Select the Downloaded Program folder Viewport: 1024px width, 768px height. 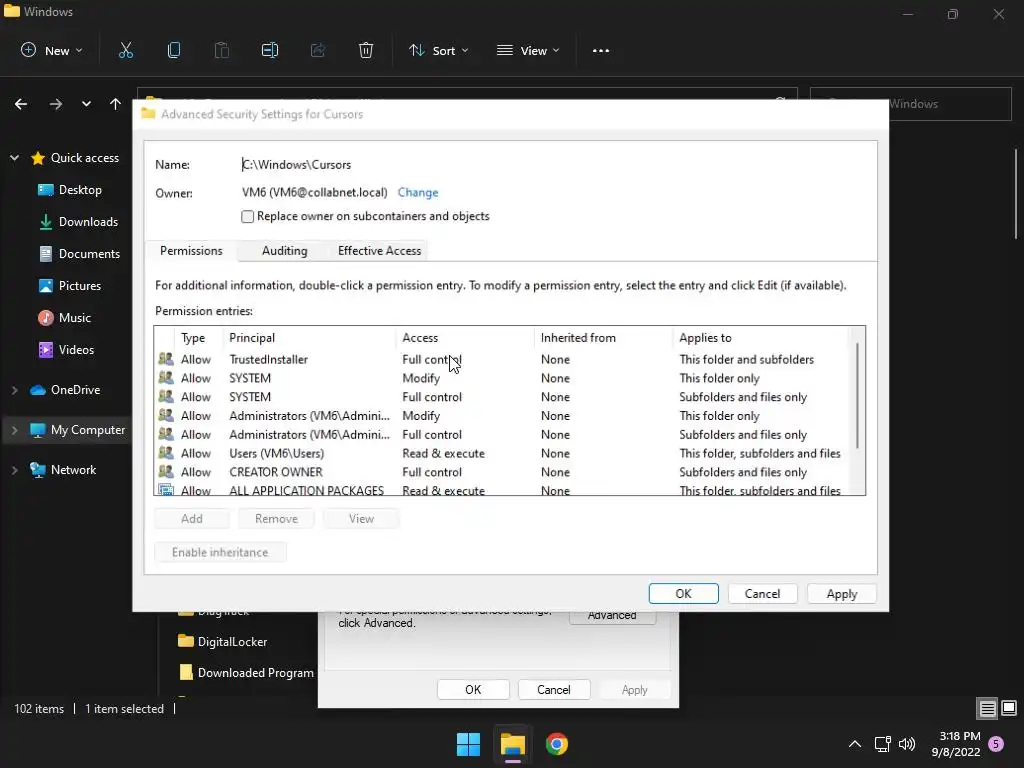point(246,673)
